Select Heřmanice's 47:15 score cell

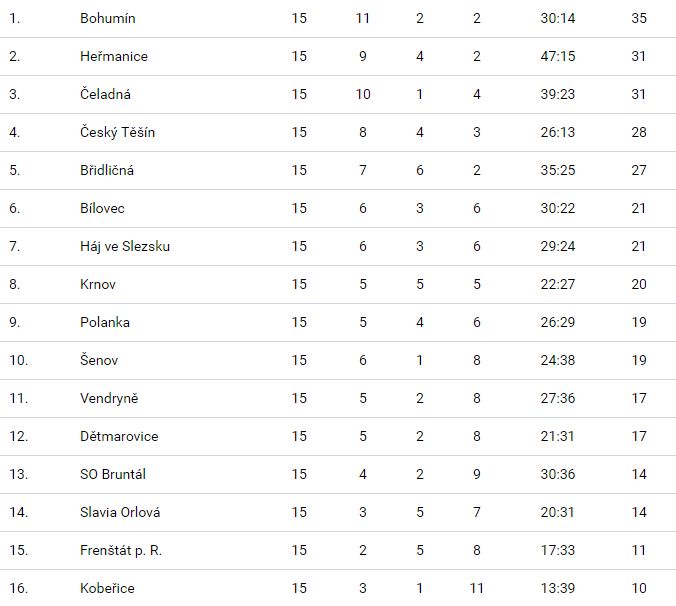pyautogui.click(x=555, y=57)
